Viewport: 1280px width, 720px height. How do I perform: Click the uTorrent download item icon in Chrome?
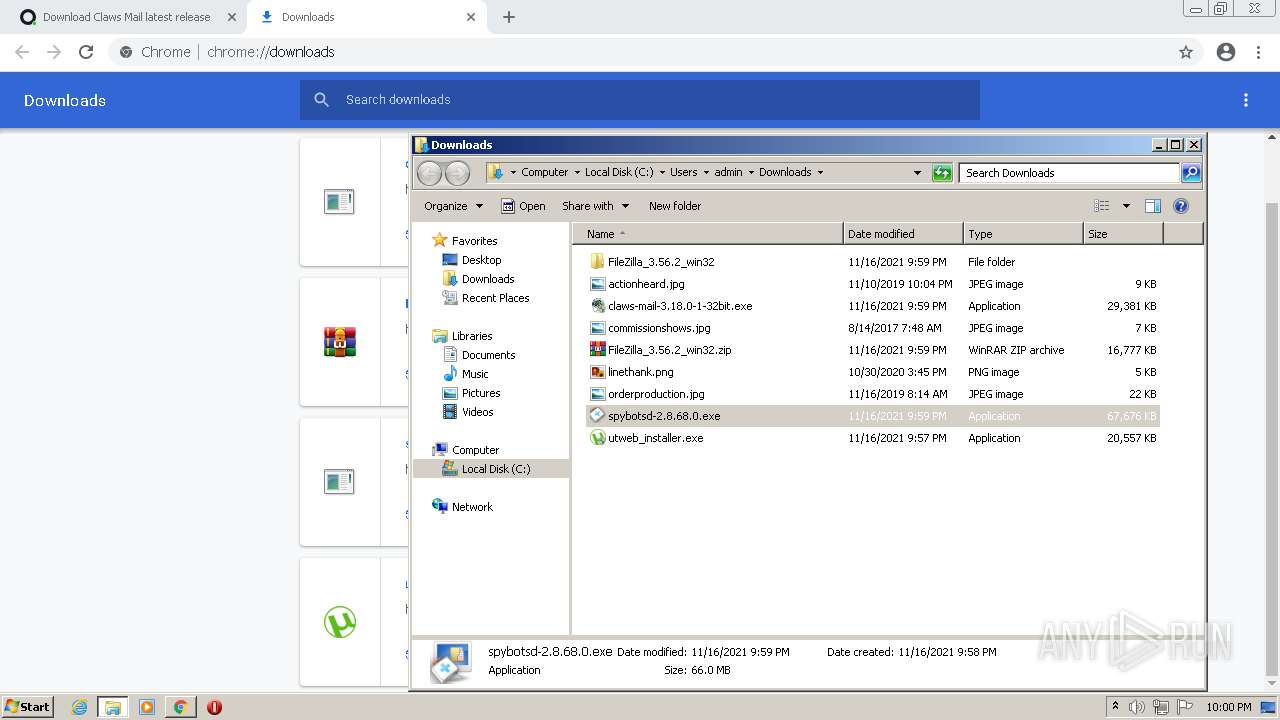coord(340,622)
